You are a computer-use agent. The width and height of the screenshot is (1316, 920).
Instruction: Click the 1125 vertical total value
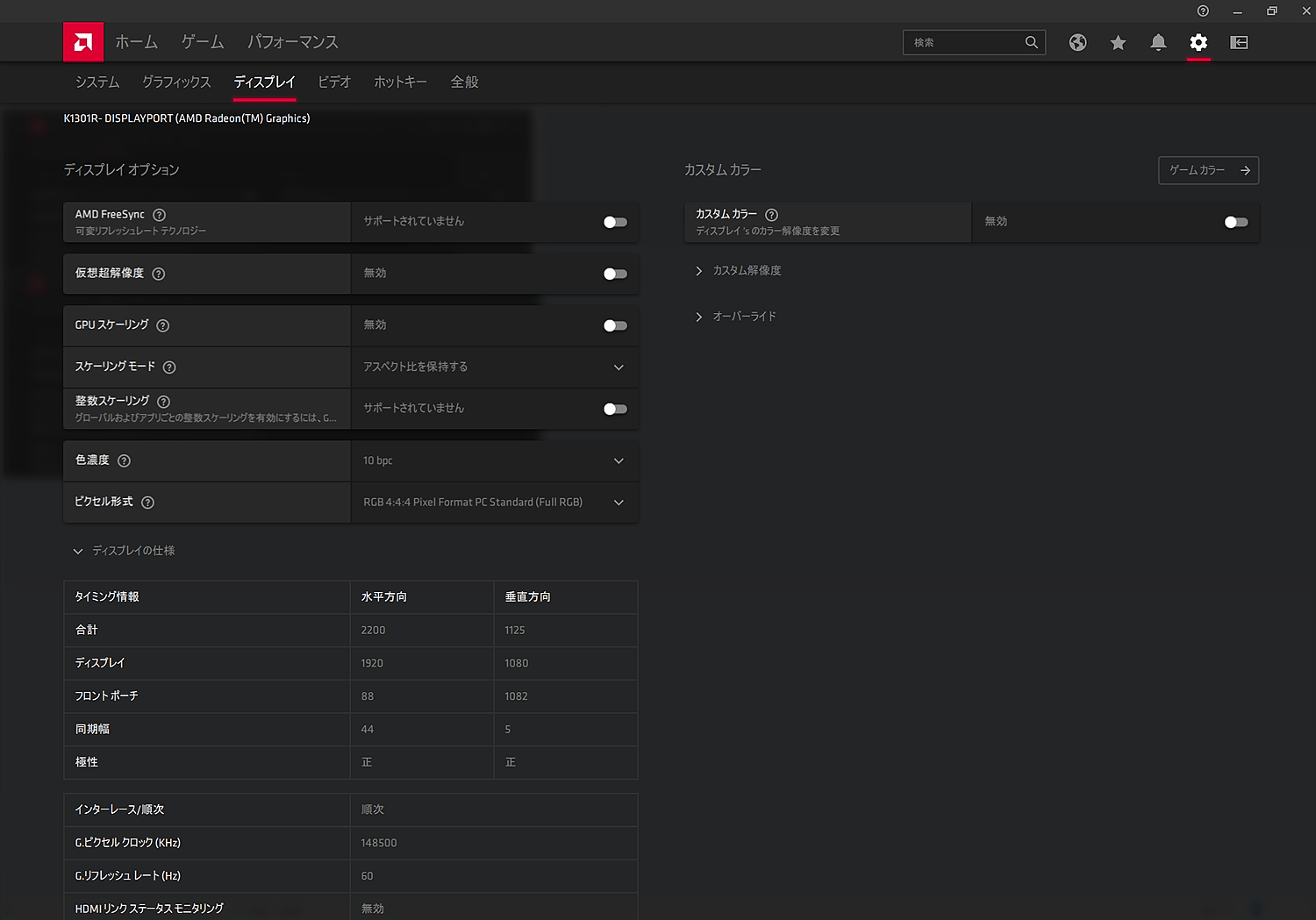pos(515,631)
